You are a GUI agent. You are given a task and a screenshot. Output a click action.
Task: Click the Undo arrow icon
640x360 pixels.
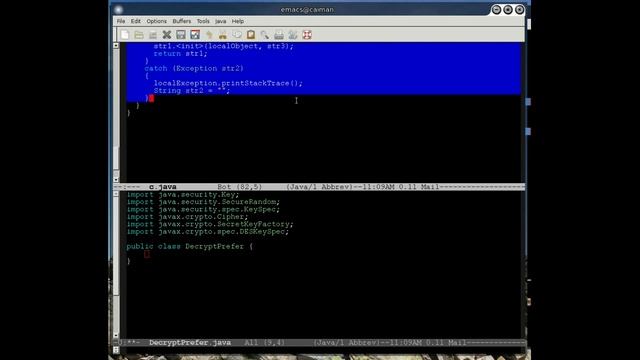click(x=209, y=35)
